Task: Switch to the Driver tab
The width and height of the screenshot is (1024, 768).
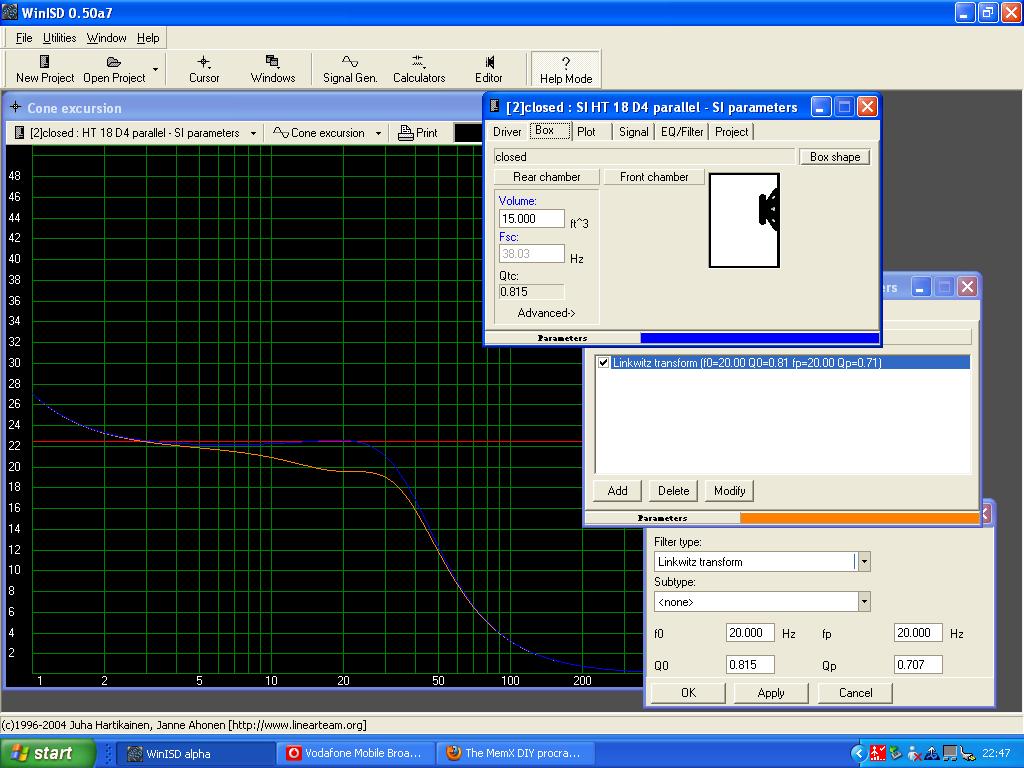Action: pyautogui.click(x=507, y=132)
